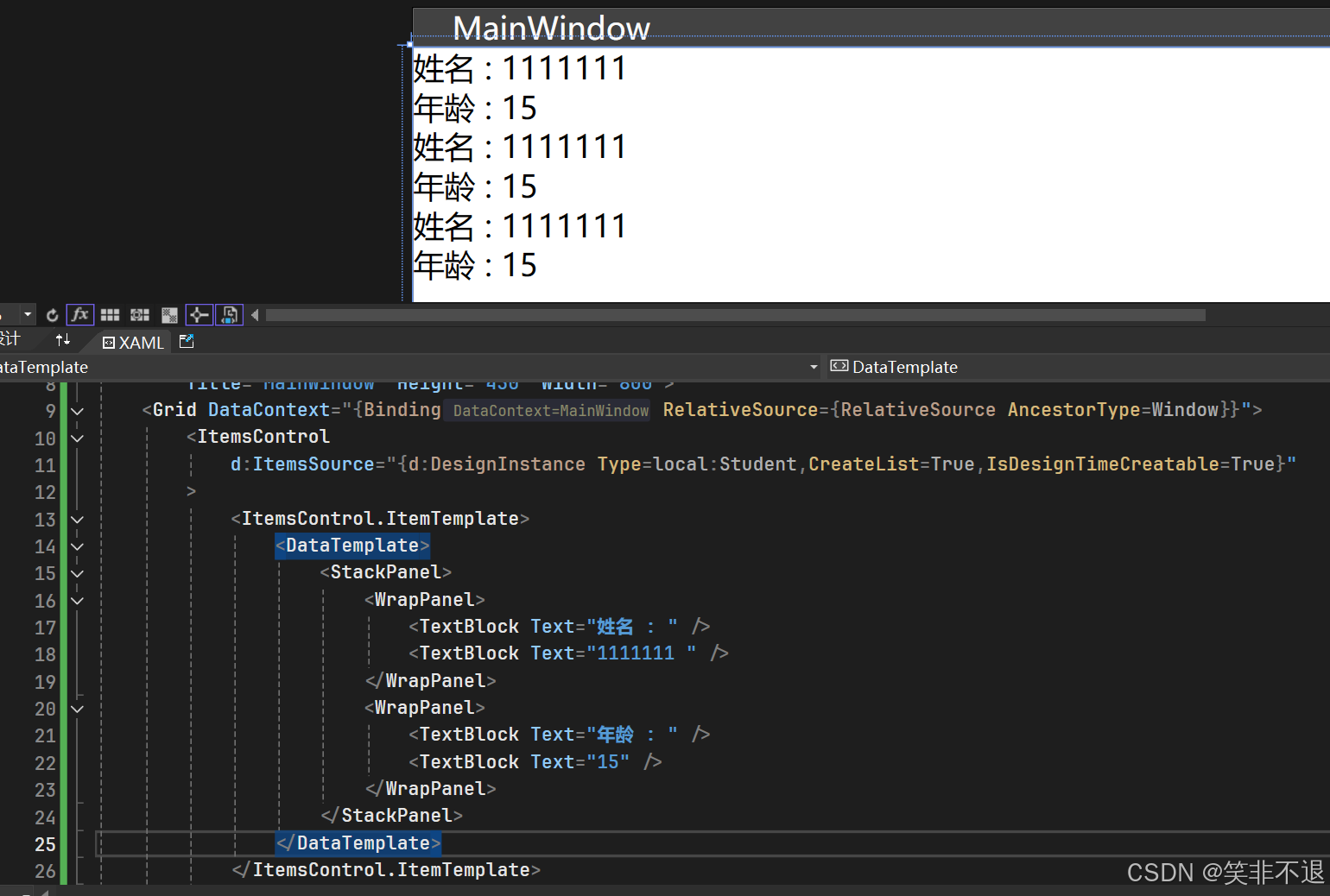1330x896 pixels.
Task: Select the third '年龄：15' row in designer
Action: coord(475,265)
